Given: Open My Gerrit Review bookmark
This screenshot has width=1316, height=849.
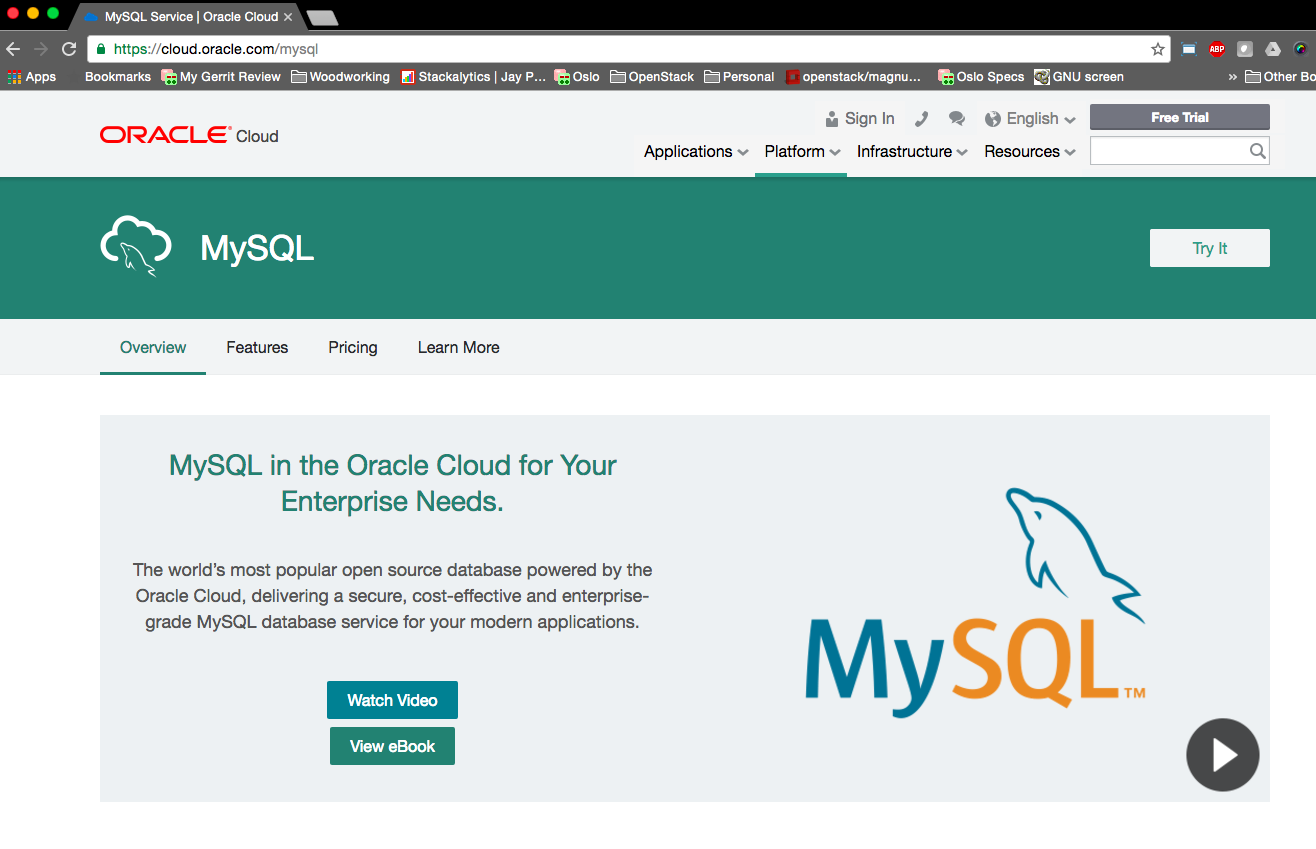Looking at the screenshot, I should (220, 77).
